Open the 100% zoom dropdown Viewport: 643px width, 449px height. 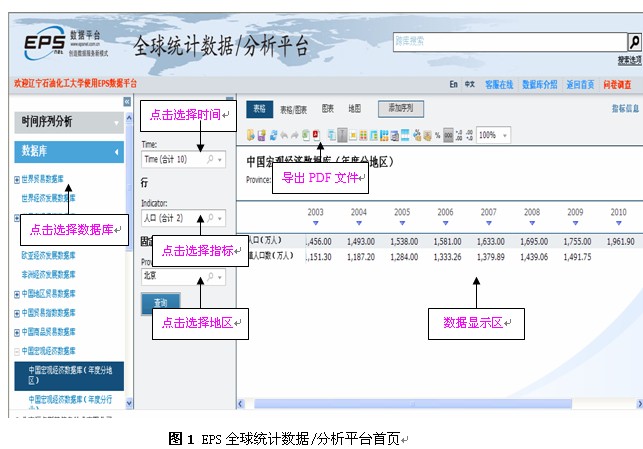(505, 135)
